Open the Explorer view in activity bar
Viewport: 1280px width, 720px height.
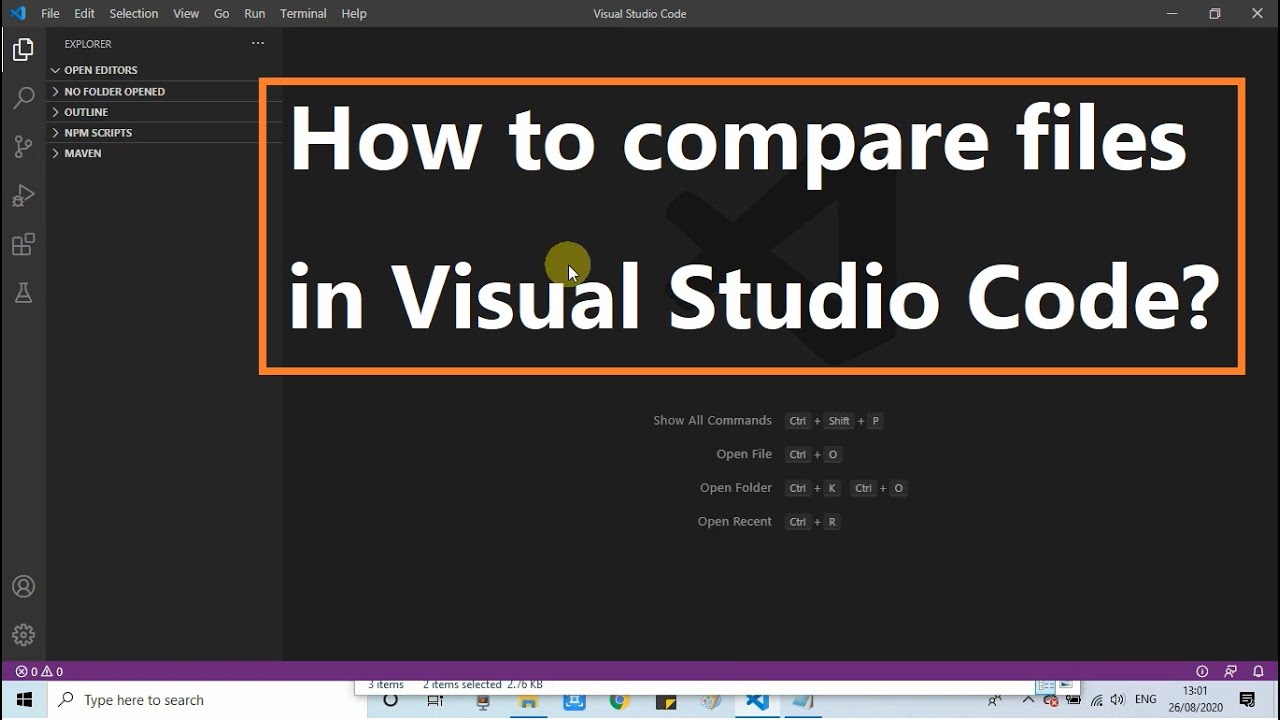[x=23, y=49]
